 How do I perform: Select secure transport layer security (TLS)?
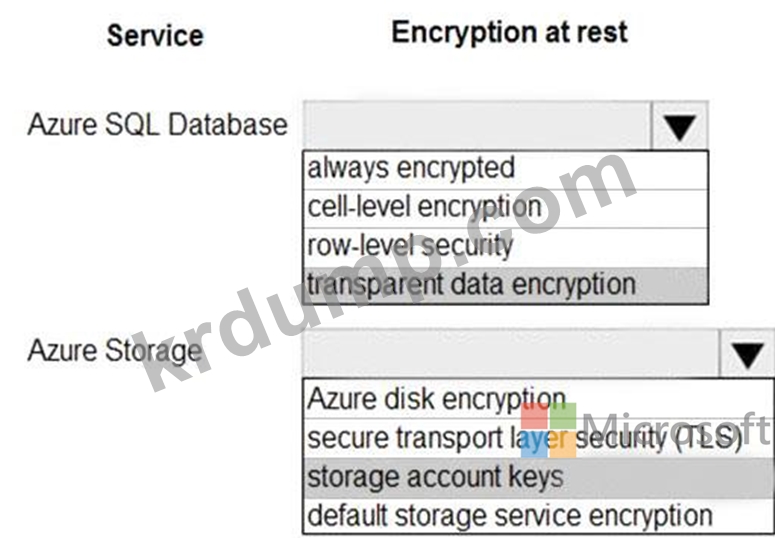coord(539,439)
